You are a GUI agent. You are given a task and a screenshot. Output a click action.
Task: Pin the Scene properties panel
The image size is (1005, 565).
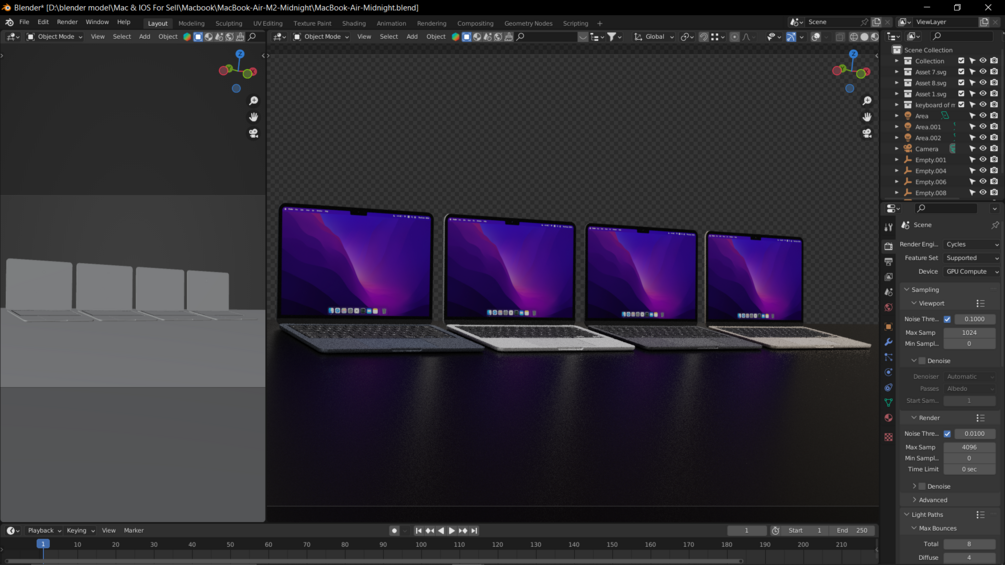click(x=995, y=225)
